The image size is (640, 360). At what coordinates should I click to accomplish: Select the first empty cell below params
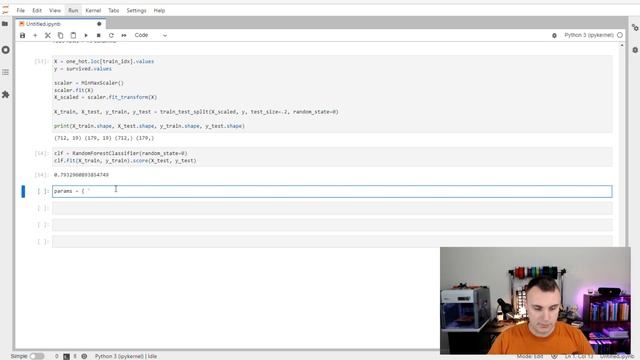click(x=332, y=209)
